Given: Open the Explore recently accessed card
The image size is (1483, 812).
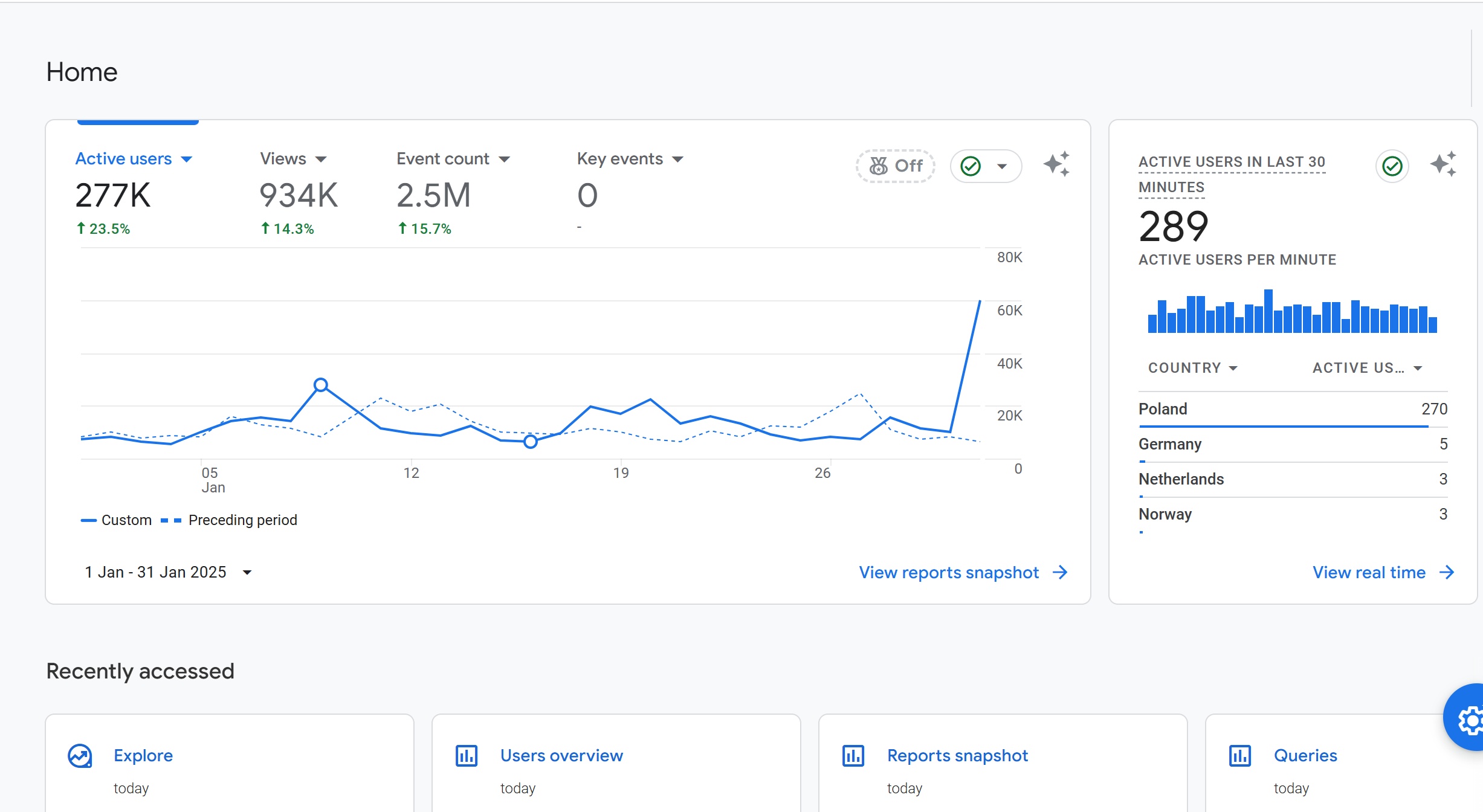Looking at the screenshot, I should pyautogui.click(x=230, y=764).
